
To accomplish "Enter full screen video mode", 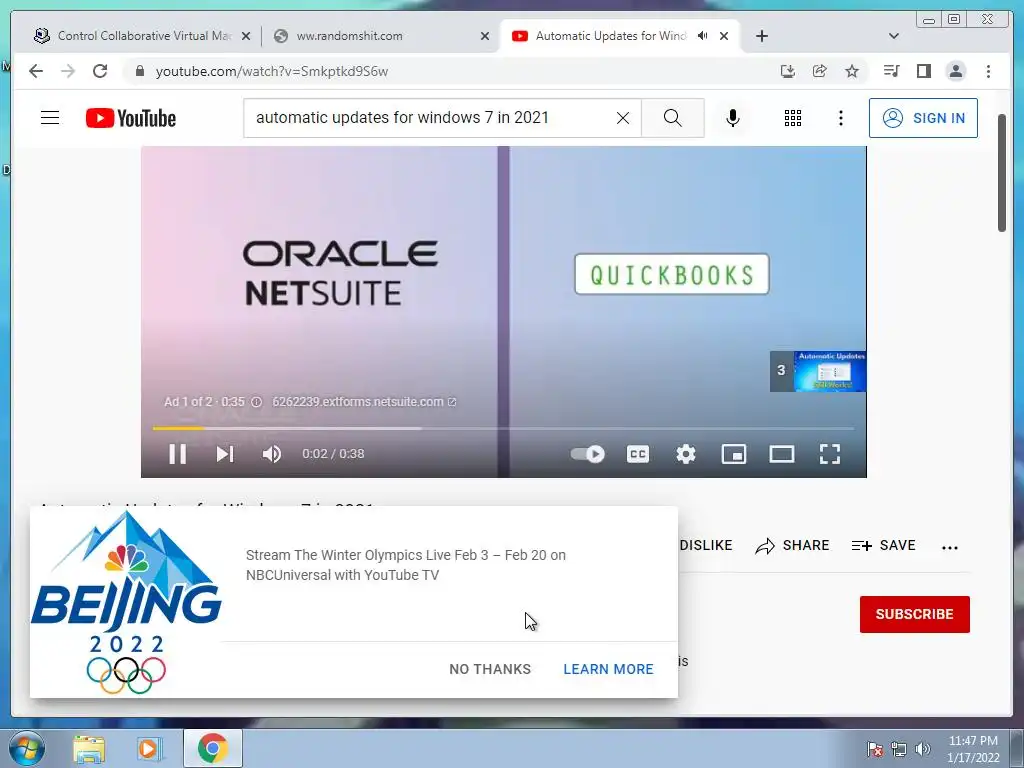I will (829, 454).
